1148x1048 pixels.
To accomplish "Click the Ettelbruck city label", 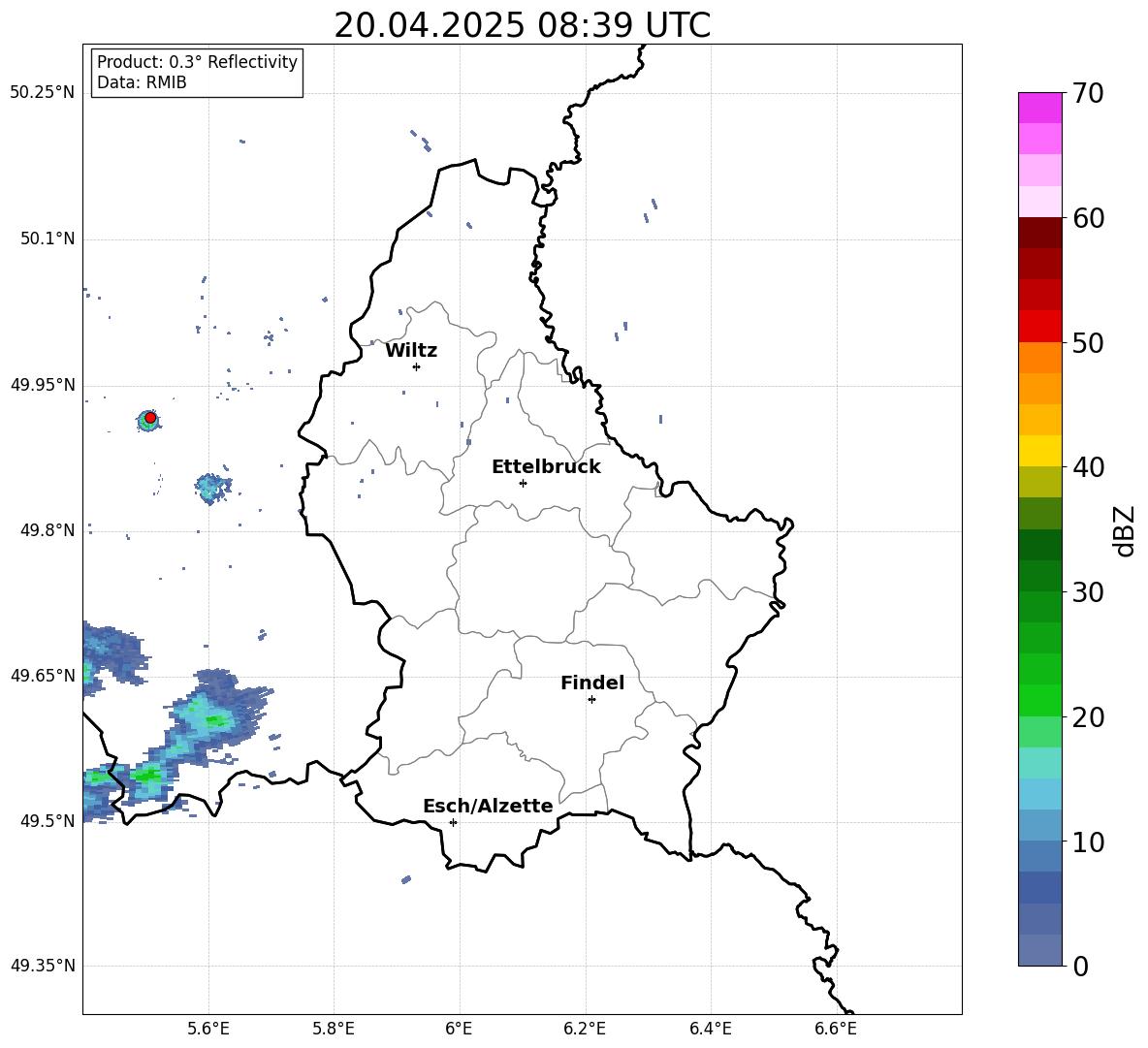I will [546, 467].
